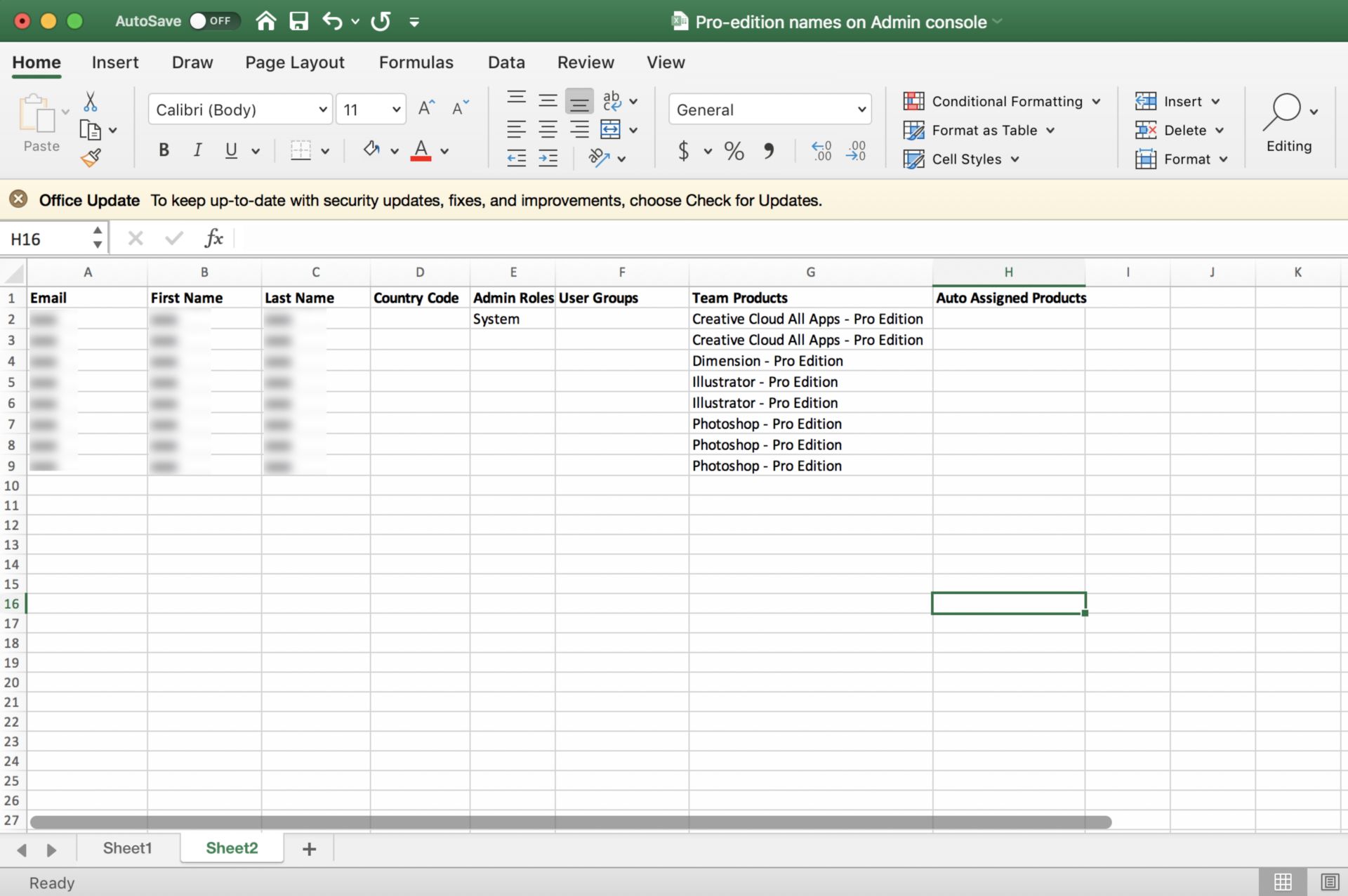Expand the Delete dropdown arrow

click(1222, 129)
